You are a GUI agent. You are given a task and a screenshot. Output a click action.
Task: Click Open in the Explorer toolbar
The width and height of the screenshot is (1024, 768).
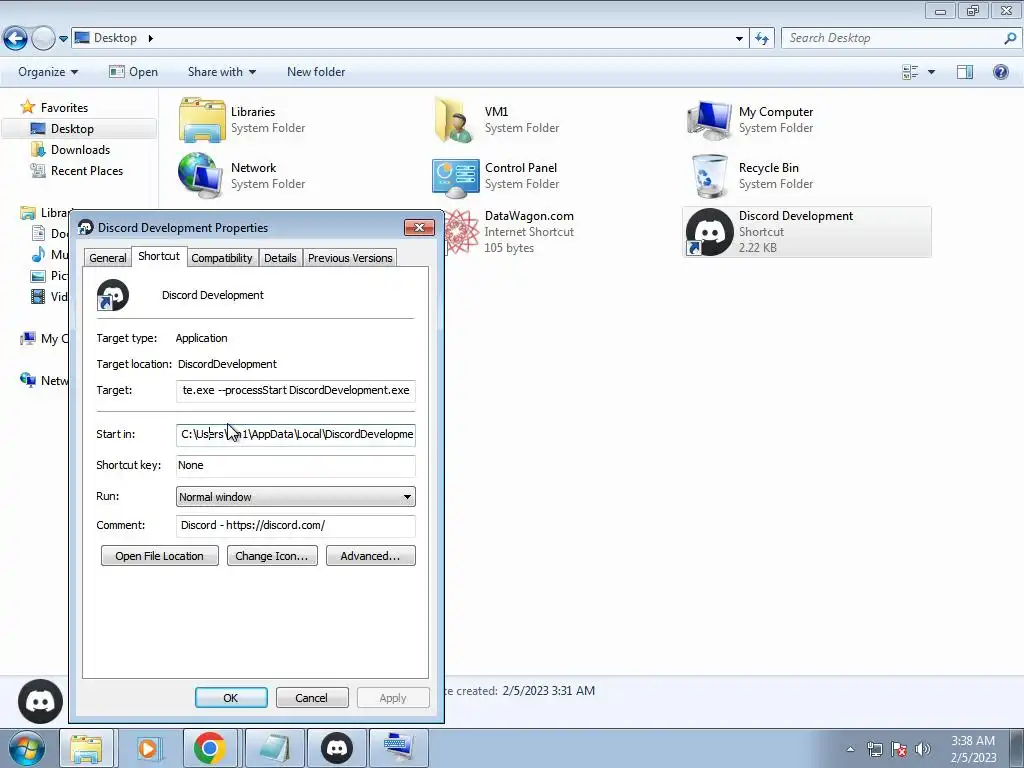[134, 72]
